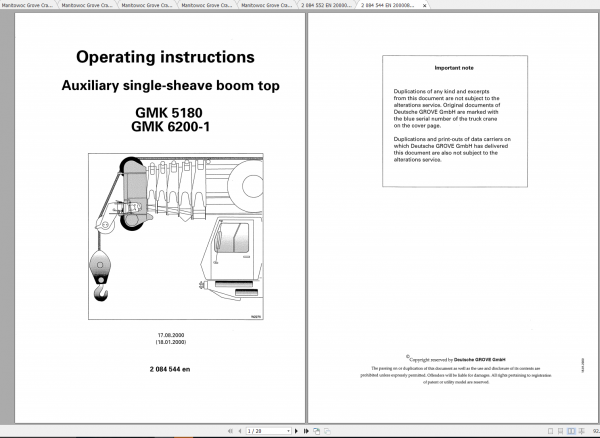Click the 'Operating instructions' heading
600x438 pixels.
tap(165, 57)
